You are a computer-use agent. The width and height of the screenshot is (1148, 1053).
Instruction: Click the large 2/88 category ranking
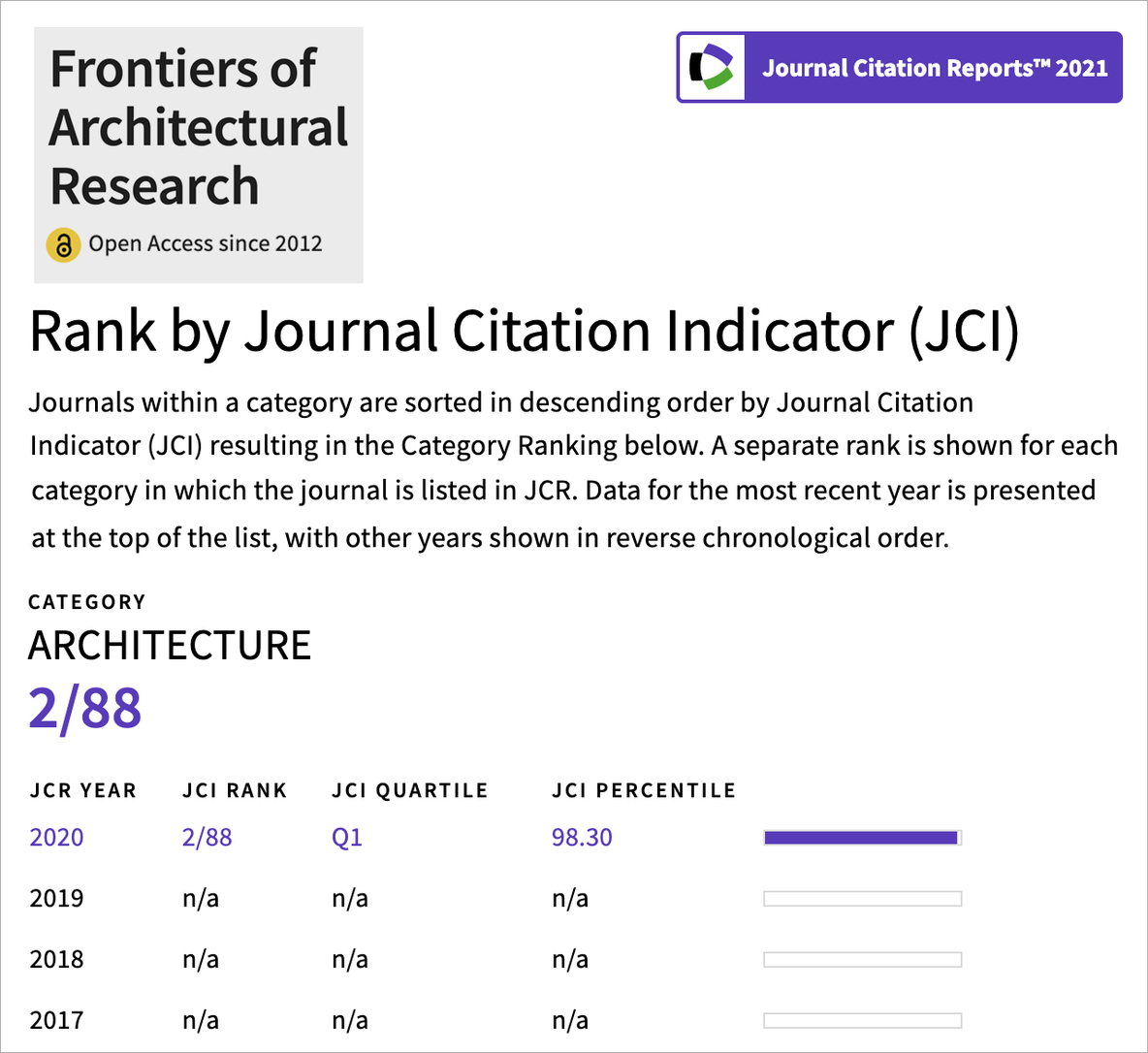85,708
